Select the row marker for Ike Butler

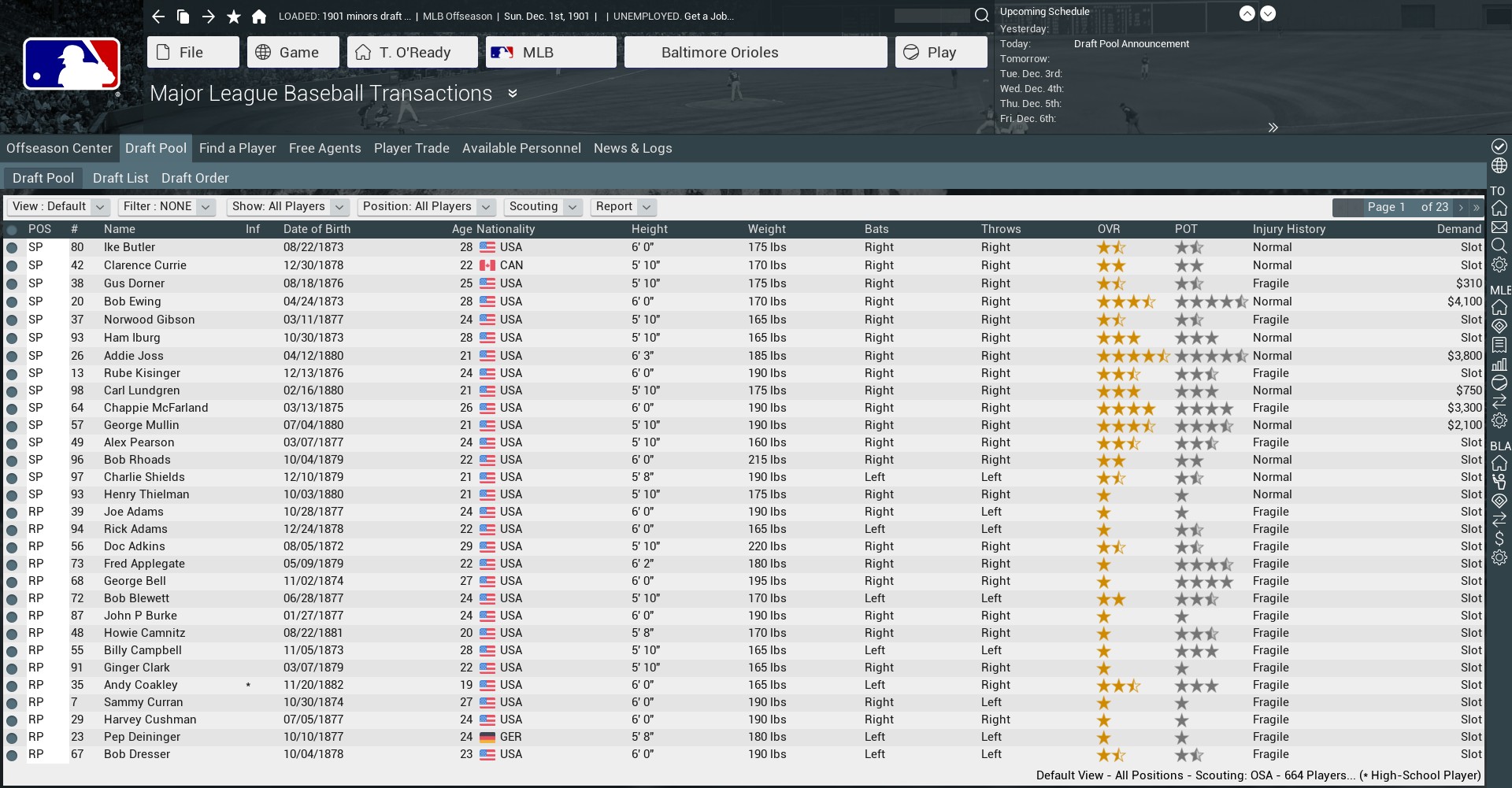pos(12,247)
